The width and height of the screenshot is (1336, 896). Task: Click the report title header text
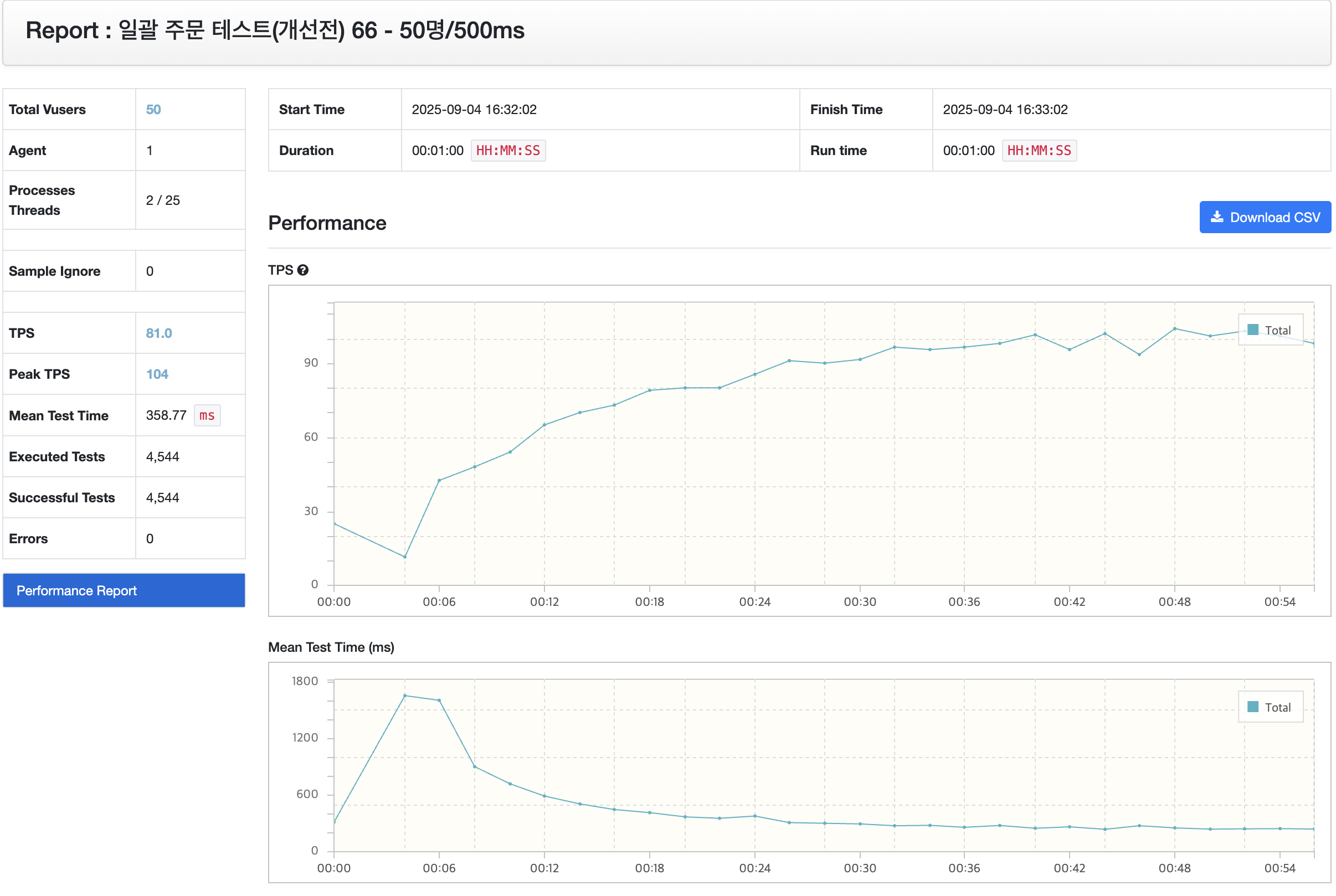tap(275, 30)
